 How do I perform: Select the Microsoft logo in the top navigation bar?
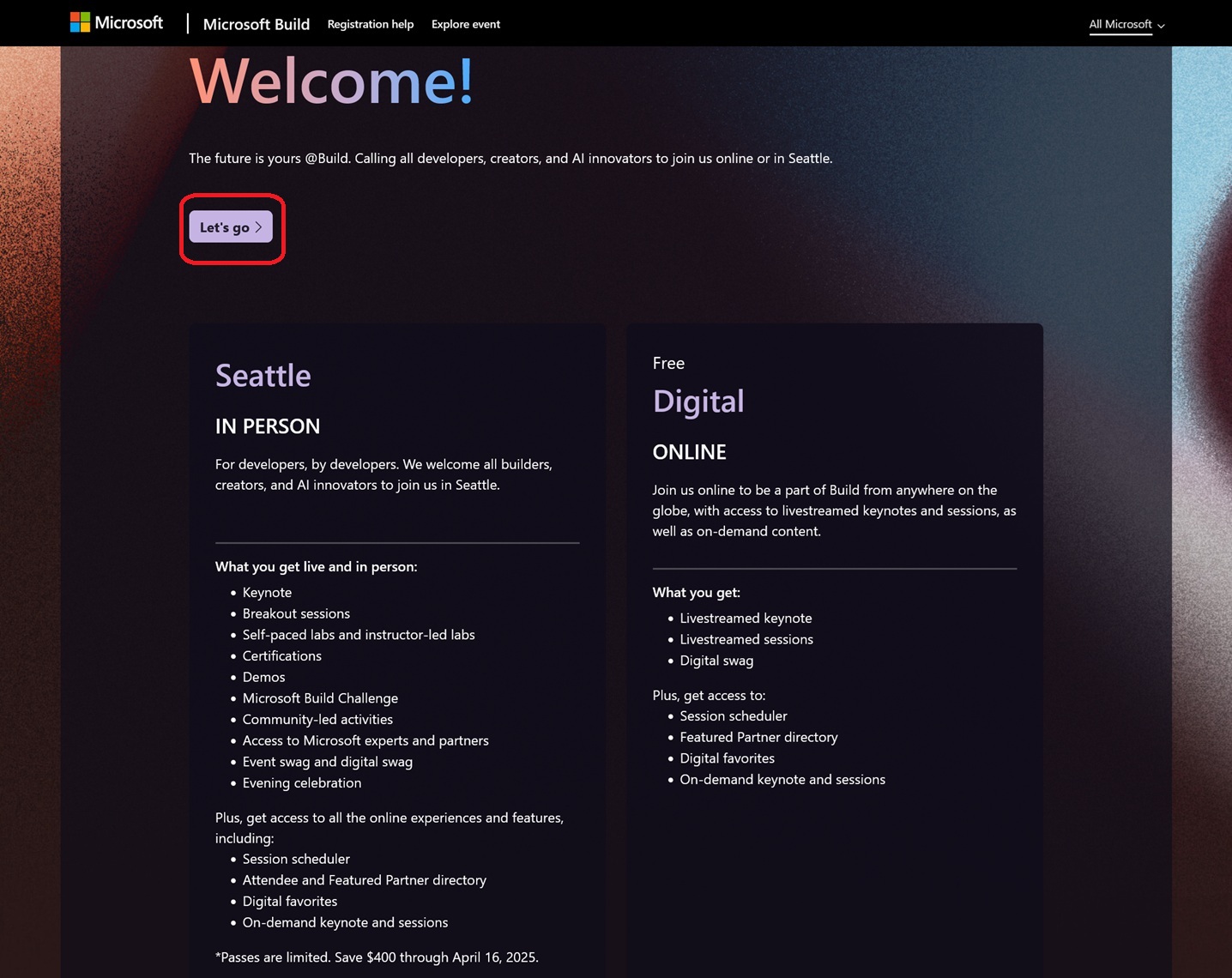tap(117, 21)
